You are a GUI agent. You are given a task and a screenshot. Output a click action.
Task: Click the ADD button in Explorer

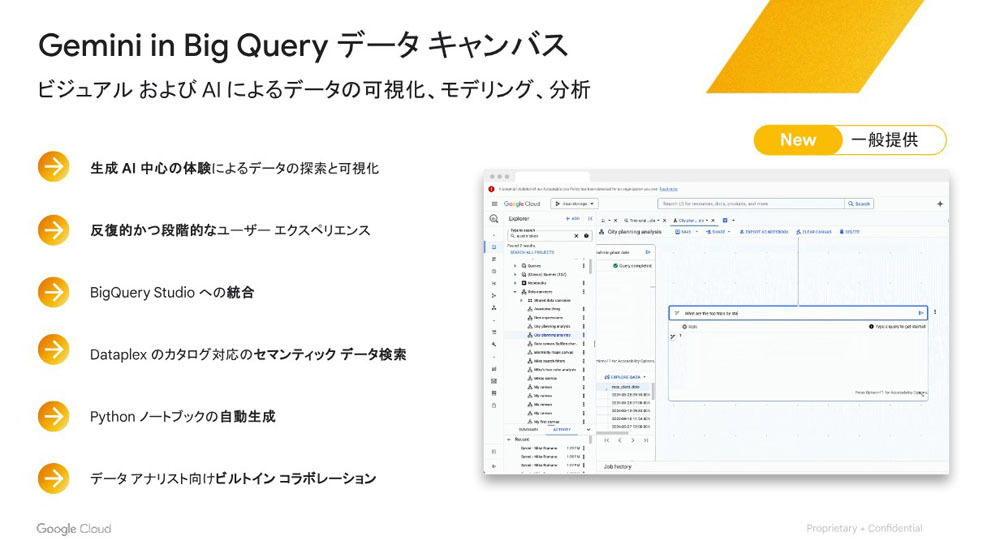573,219
